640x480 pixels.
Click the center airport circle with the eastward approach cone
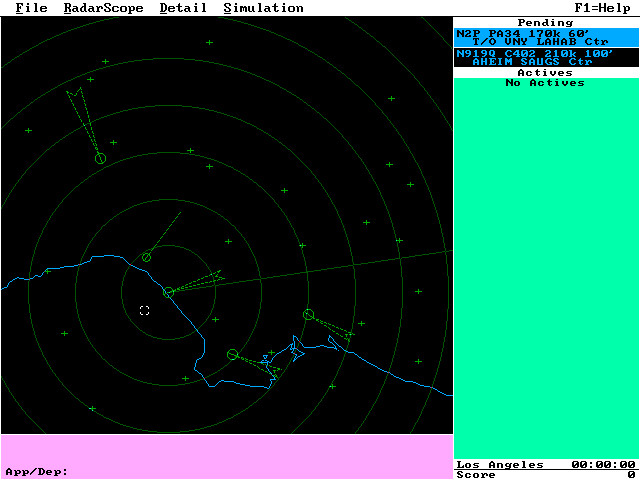coord(168,292)
